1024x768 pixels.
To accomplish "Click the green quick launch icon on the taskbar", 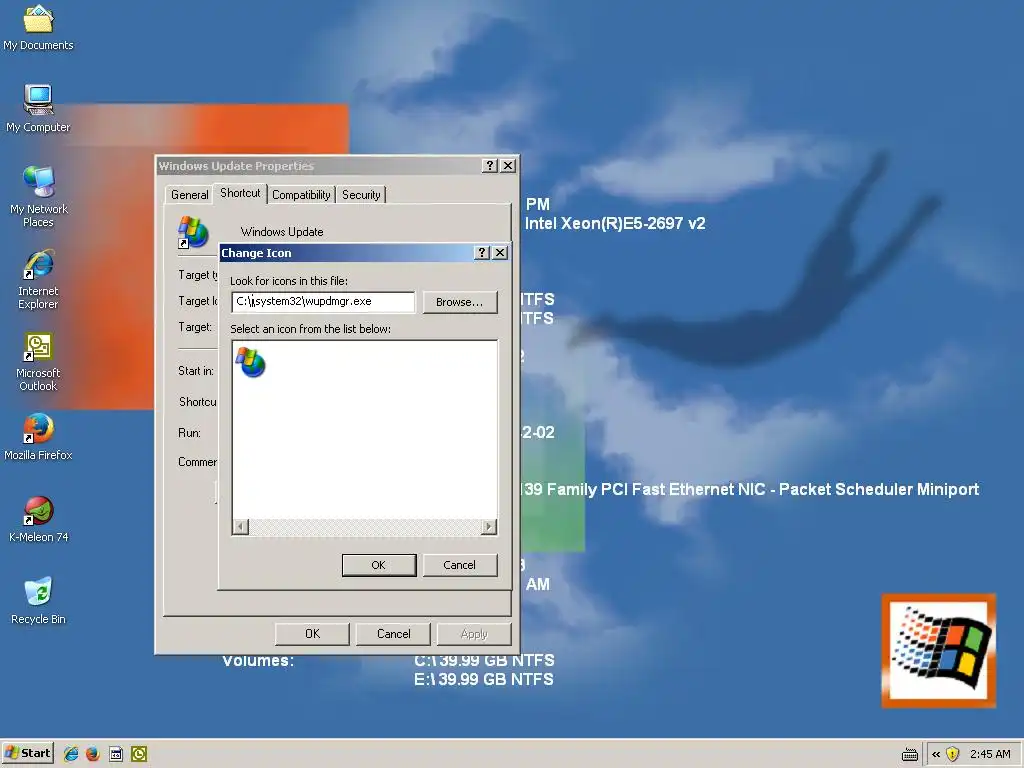I will [x=138, y=754].
